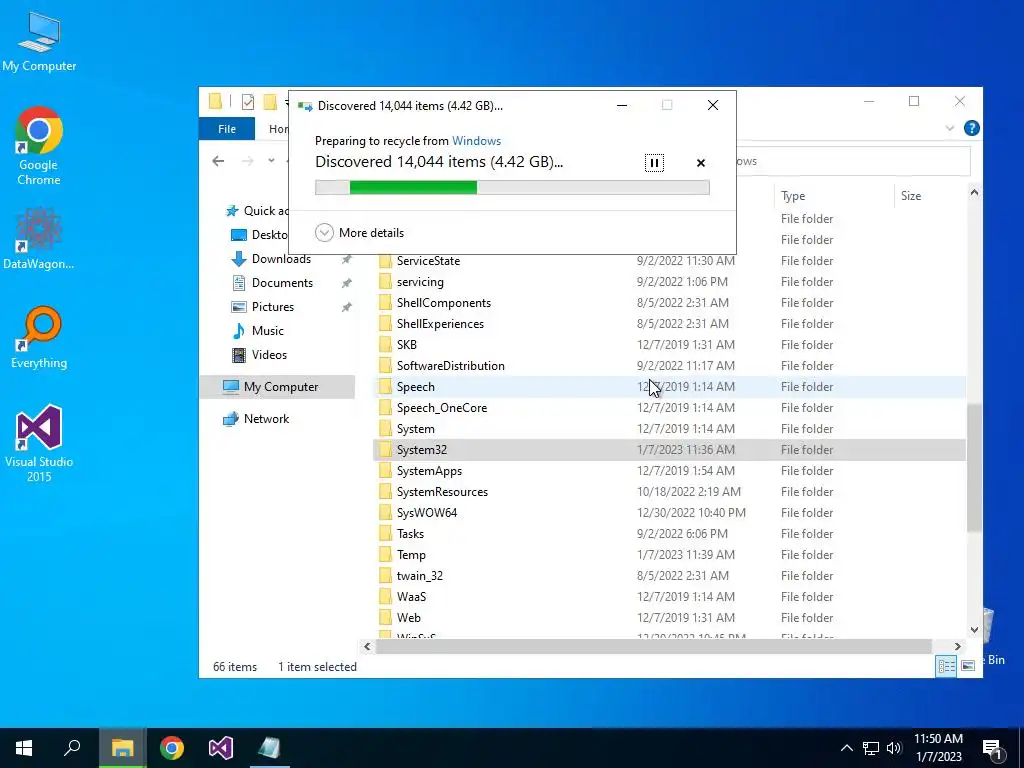
Task: Switch to large icons view layout
Action: coord(968,665)
